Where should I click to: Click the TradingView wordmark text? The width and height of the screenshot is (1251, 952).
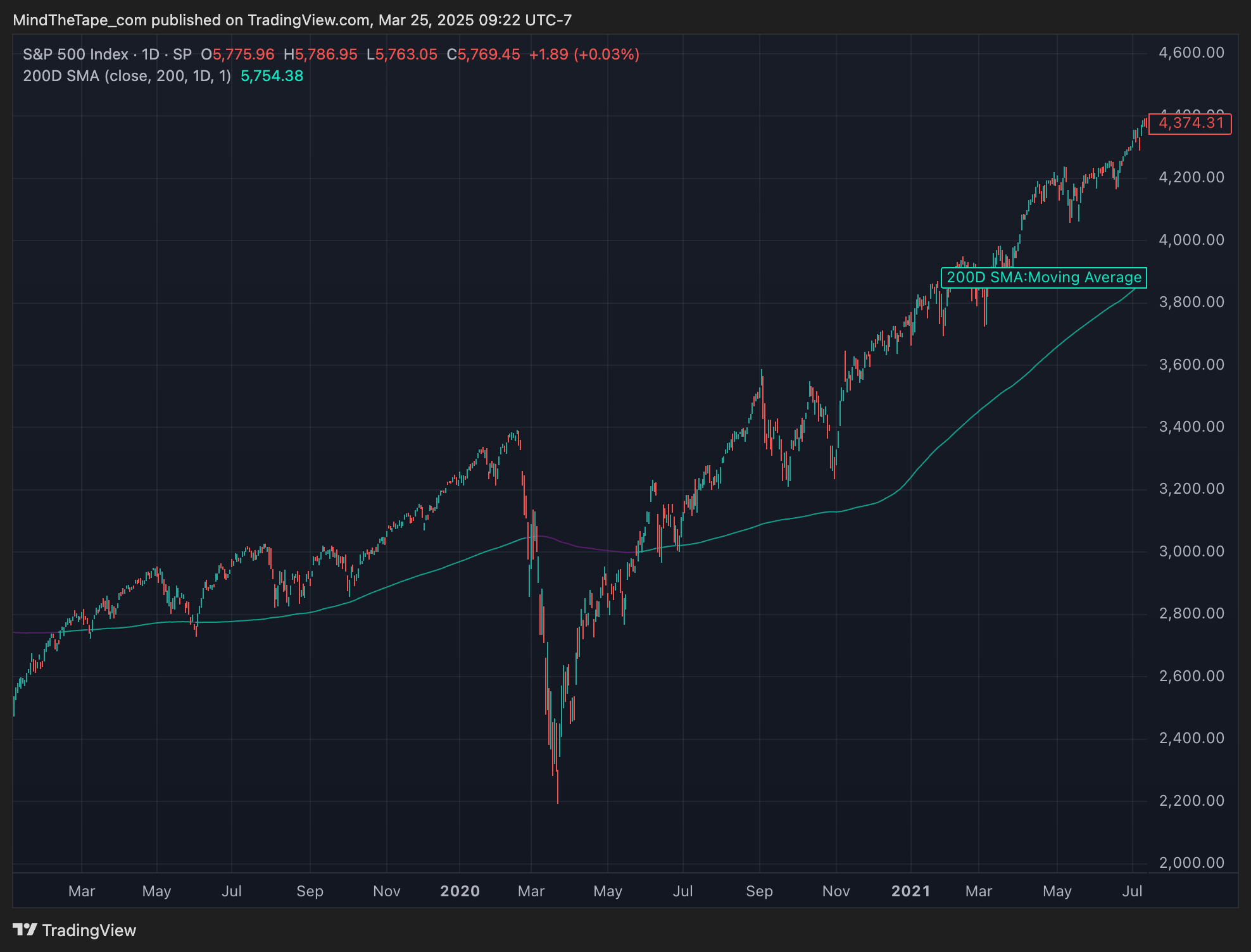pyautogui.click(x=89, y=930)
